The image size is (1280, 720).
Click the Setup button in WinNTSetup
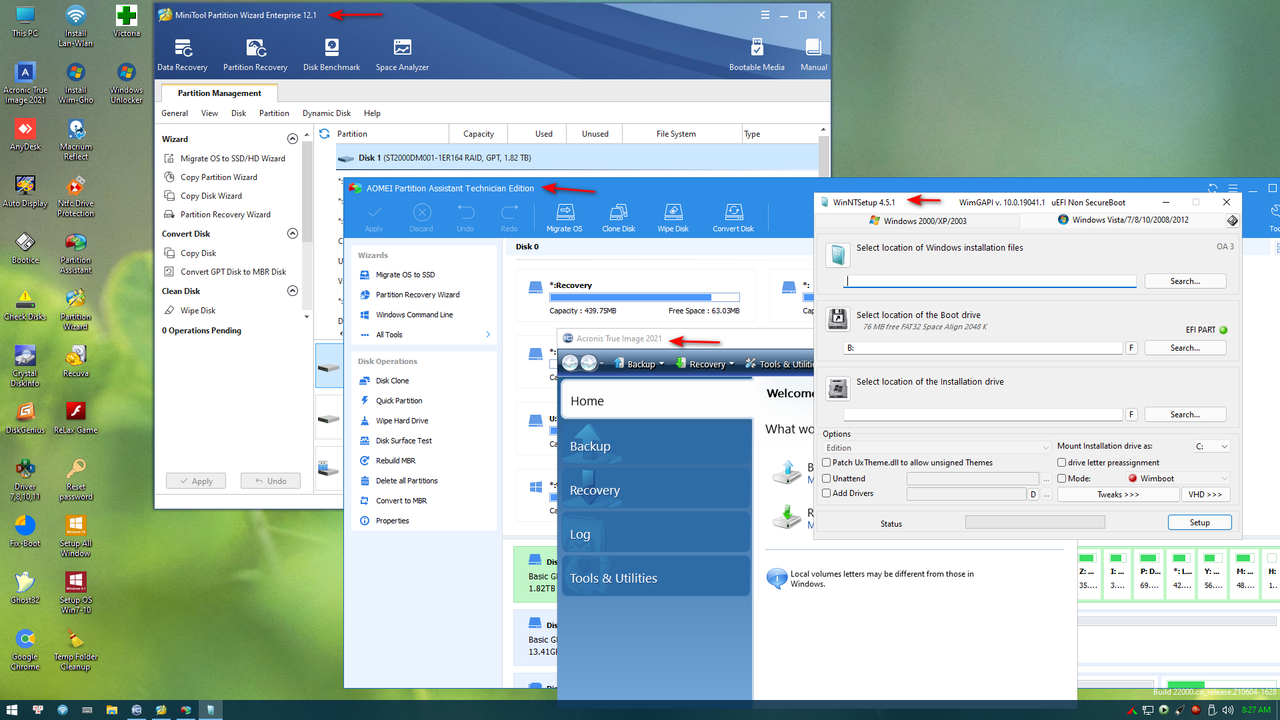point(1199,522)
